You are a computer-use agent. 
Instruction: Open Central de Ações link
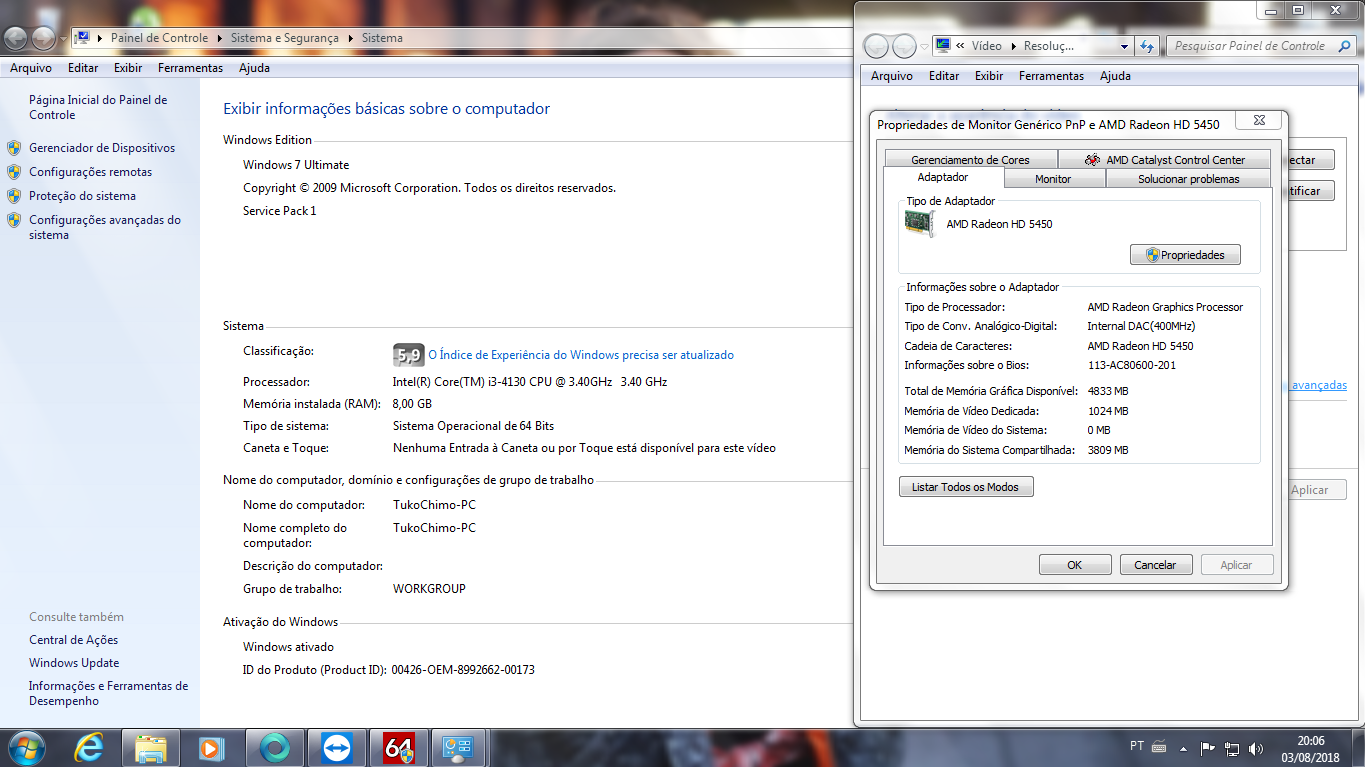[73, 640]
